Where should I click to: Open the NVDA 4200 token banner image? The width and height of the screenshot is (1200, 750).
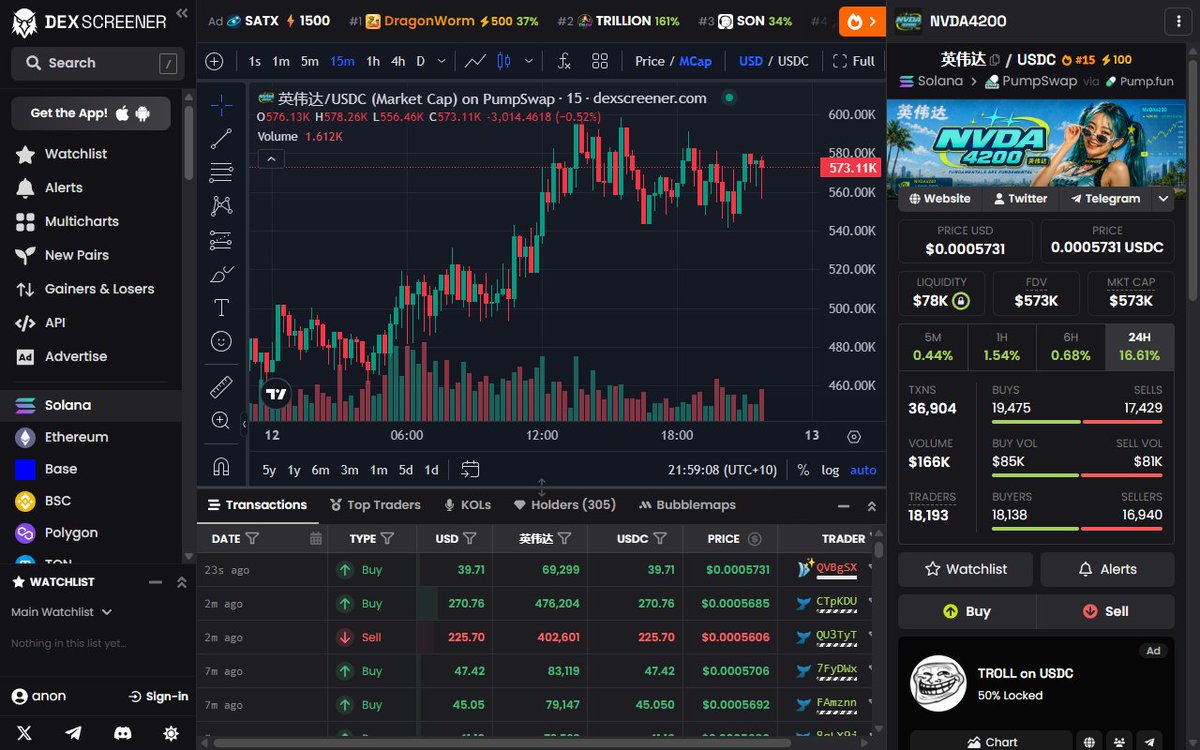coord(1036,142)
